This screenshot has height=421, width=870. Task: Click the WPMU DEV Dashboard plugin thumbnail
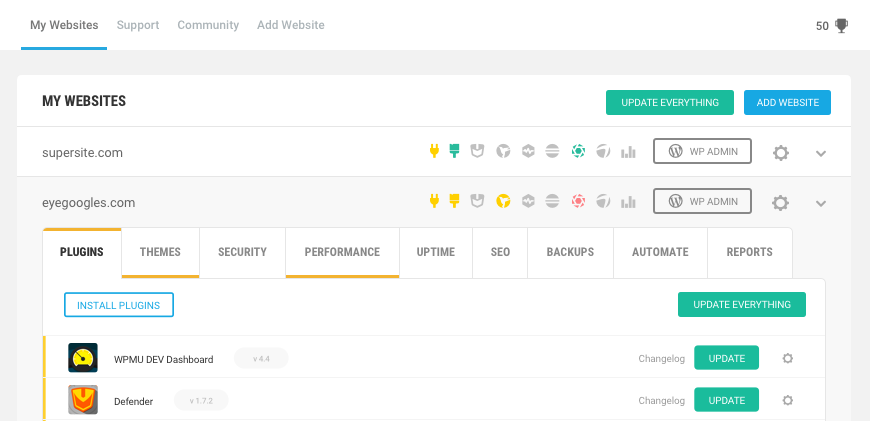pyautogui.click(x=83, y=358)
